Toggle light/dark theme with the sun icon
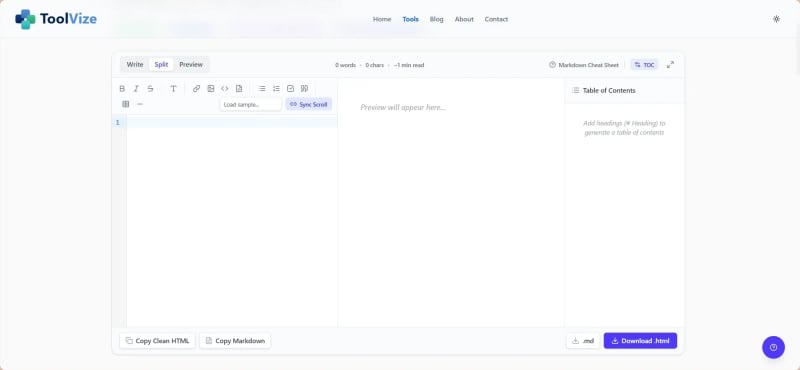Viewport: 800px width, 370px height. (x=776, y=19)
